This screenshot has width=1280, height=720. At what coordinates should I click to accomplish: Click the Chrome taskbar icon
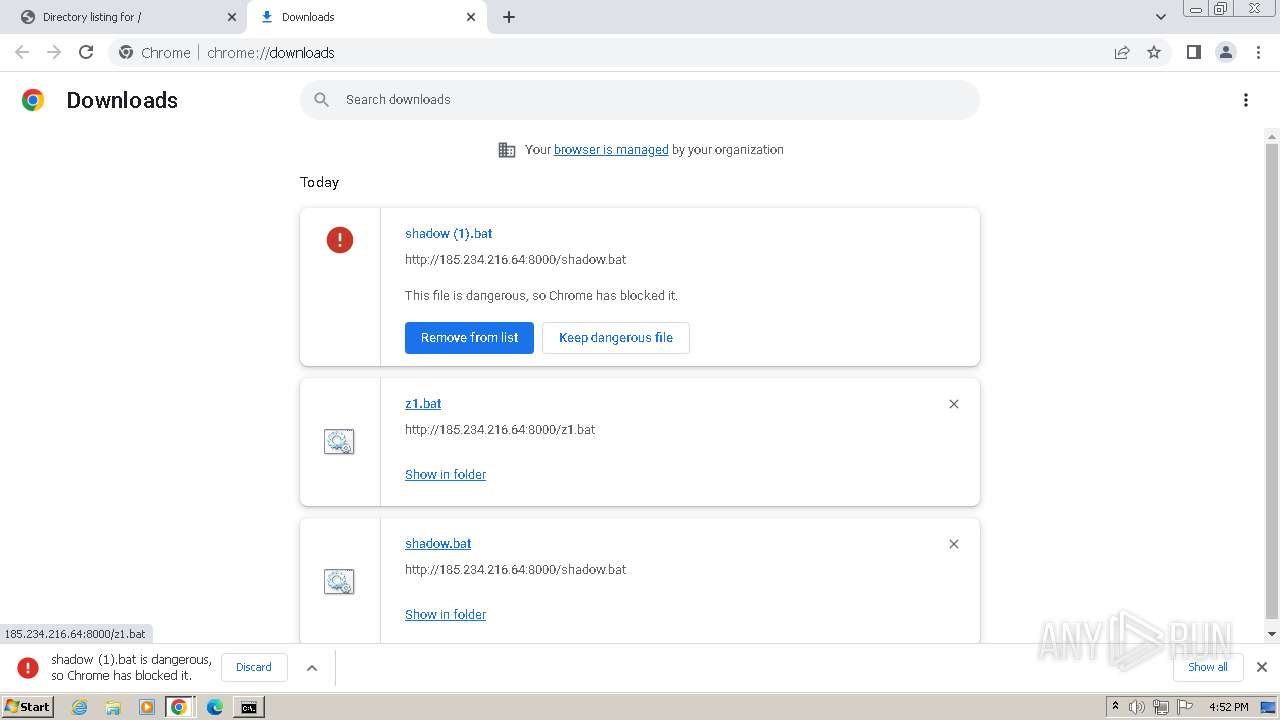(x=179, y=707)
